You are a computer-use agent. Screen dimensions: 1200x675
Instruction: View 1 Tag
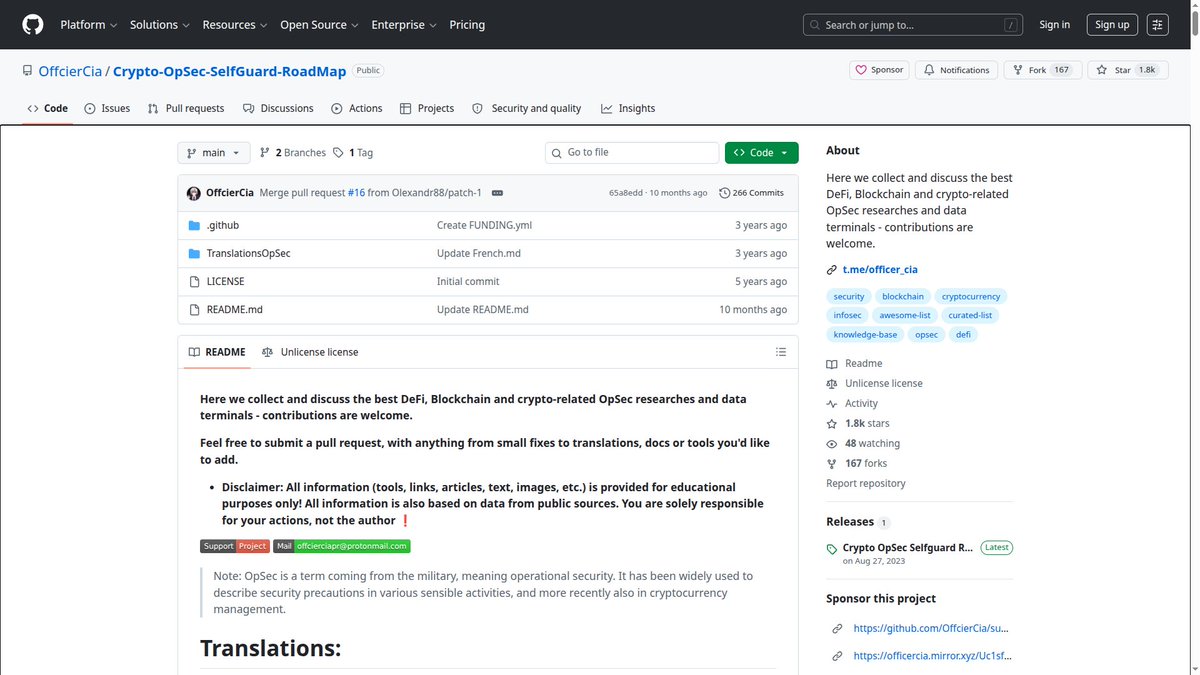pos(353,153)
